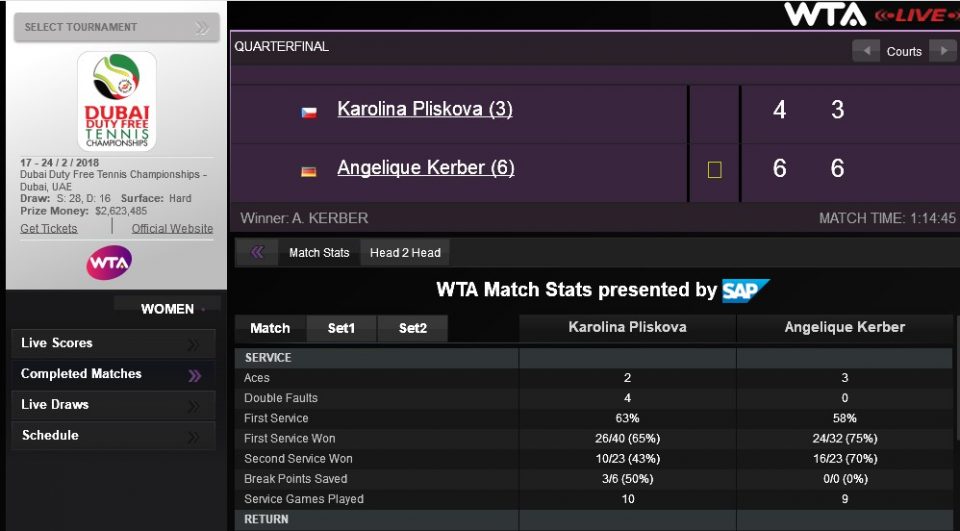The width and height of the screenshot is (960, 531).
Task: Open Angelique Kerber's player link
Action: [426, 168]
